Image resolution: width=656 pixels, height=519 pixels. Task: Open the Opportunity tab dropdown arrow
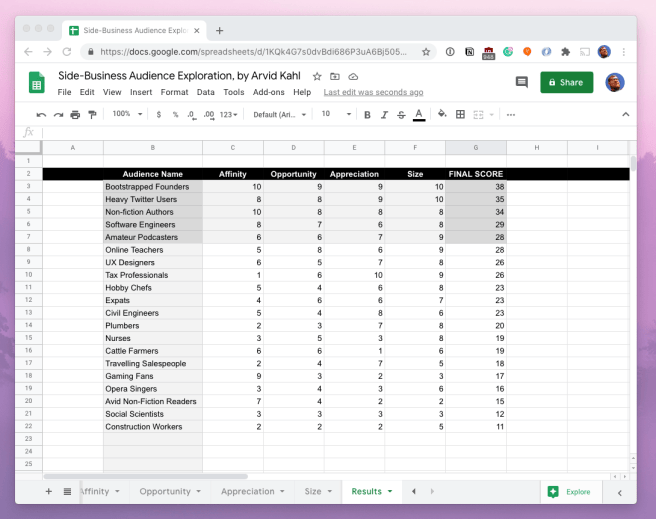pos(198,491)
